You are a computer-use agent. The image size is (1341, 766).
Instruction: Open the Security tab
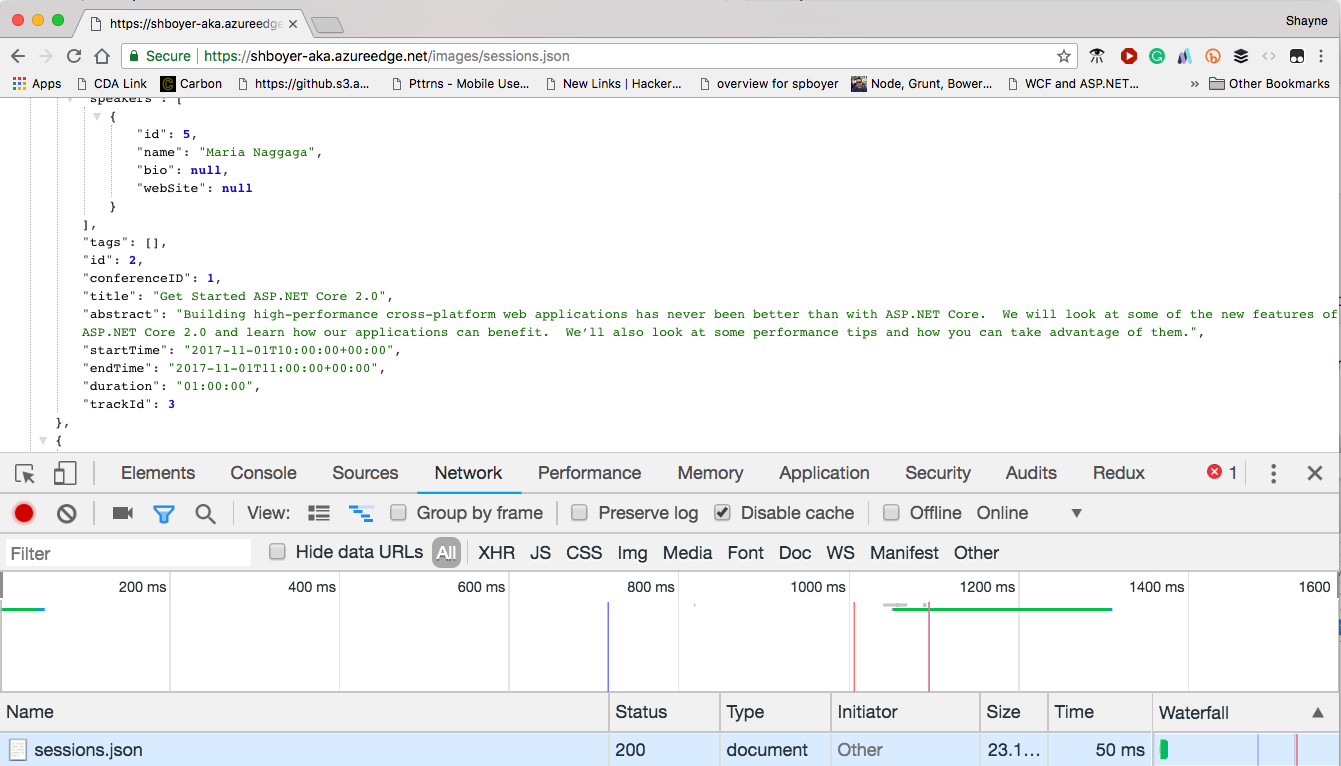[938, 473]
